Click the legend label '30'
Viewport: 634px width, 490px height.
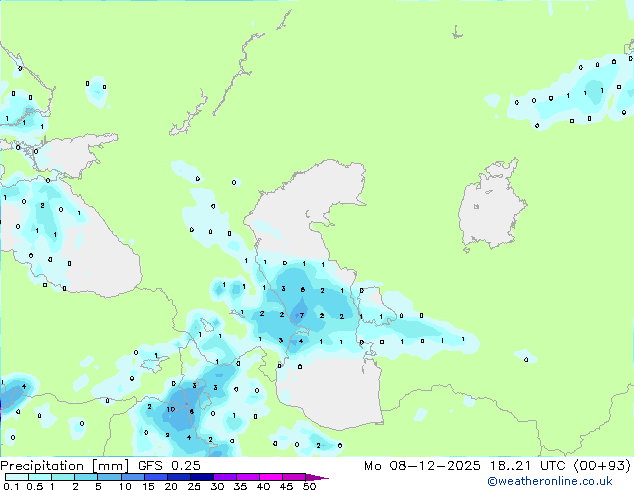pyautogui.click(x=217, y=486)
